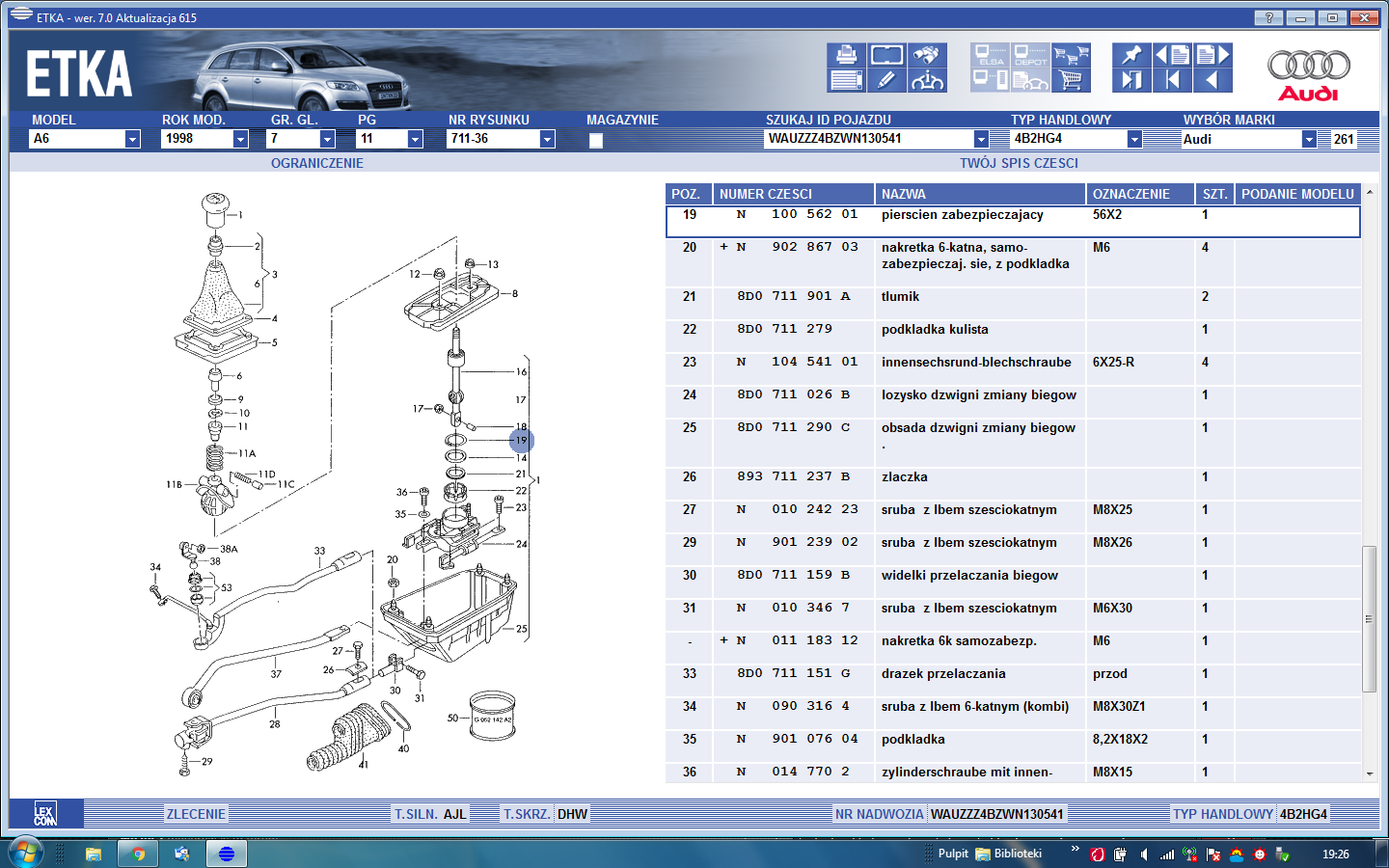Click the NAZWA column header

(x=980, y=194)
